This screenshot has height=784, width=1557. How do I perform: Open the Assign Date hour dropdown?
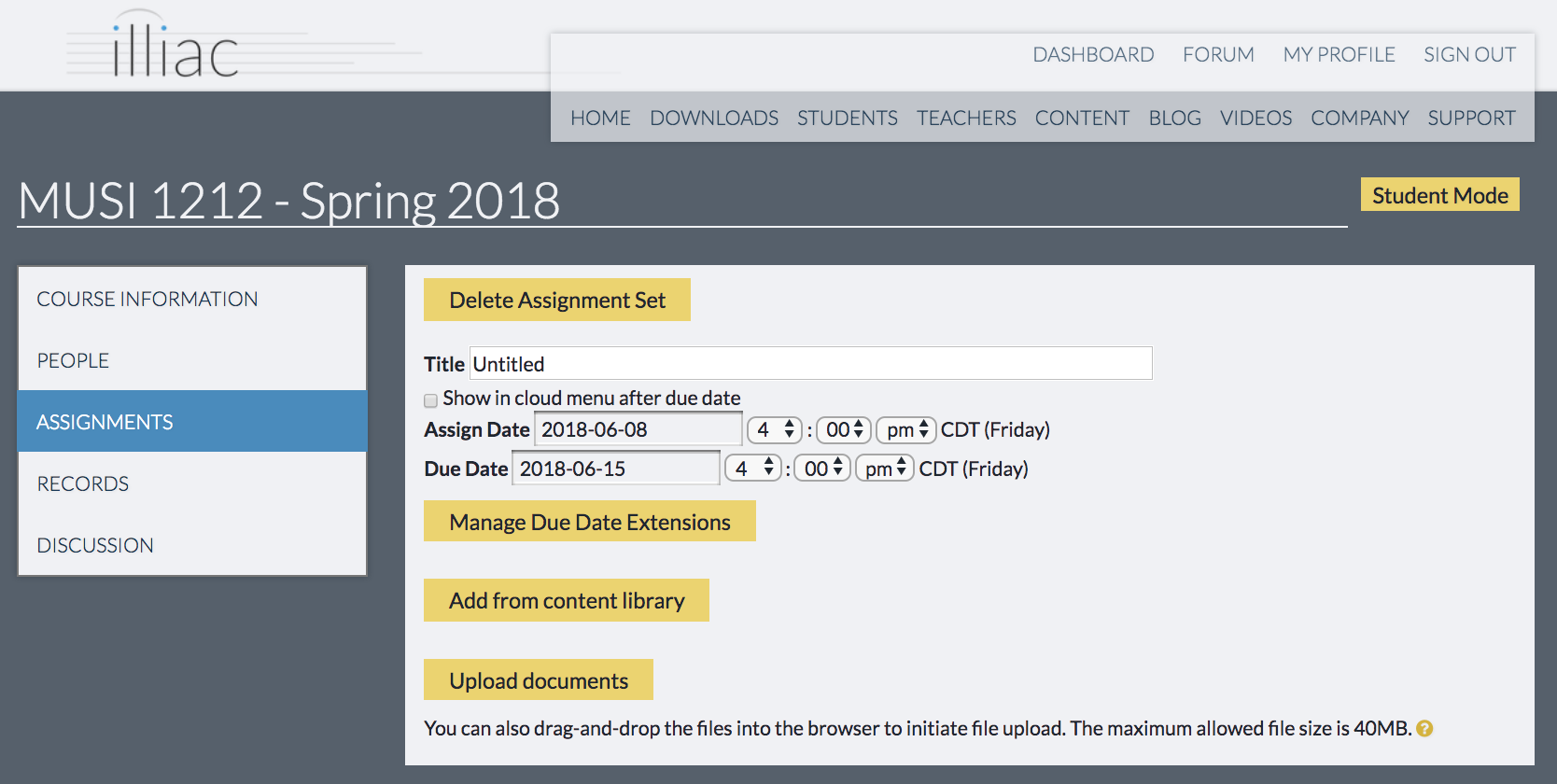point(775,430)
